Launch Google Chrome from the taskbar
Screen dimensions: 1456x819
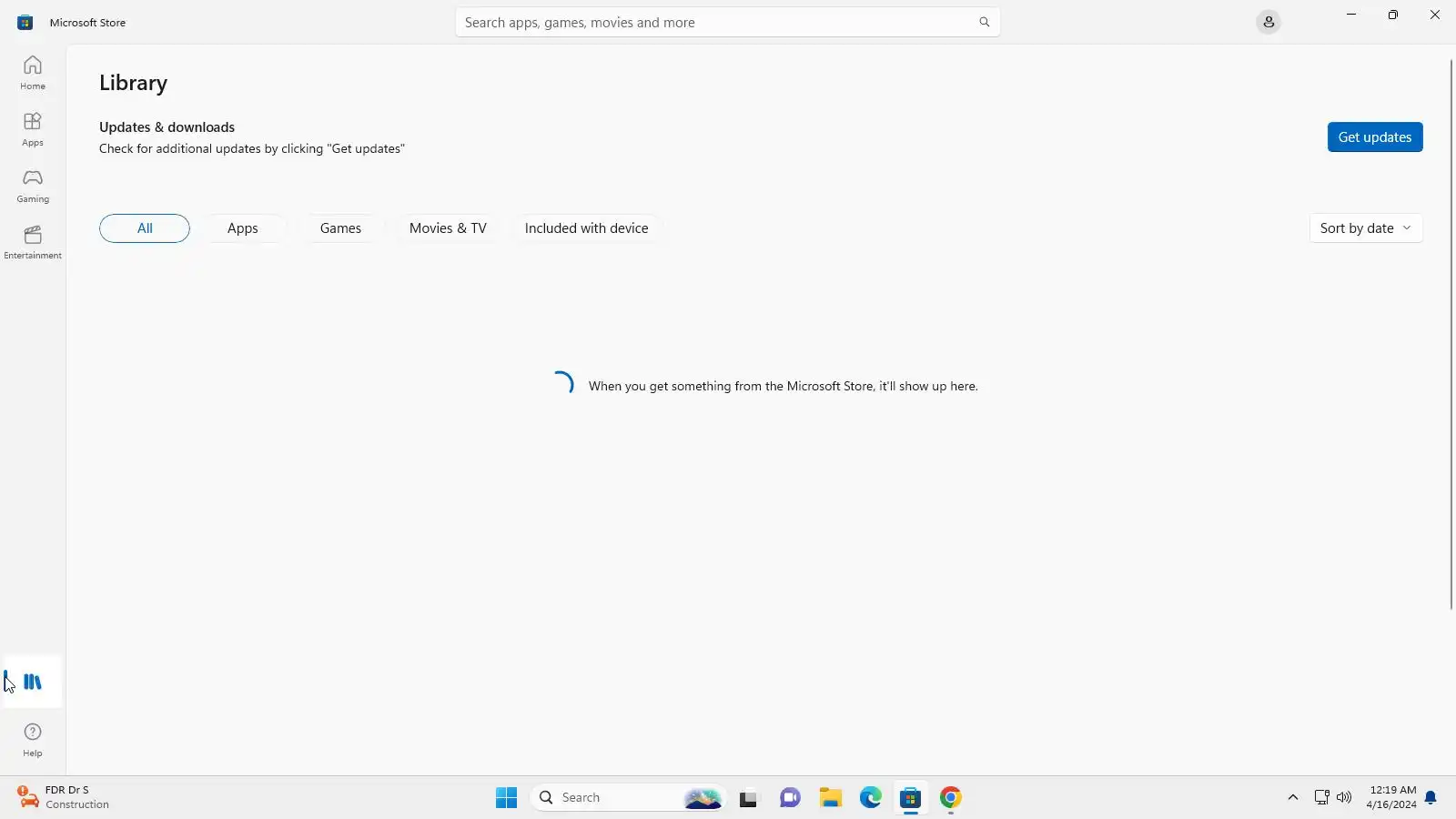tap(951, 798)
